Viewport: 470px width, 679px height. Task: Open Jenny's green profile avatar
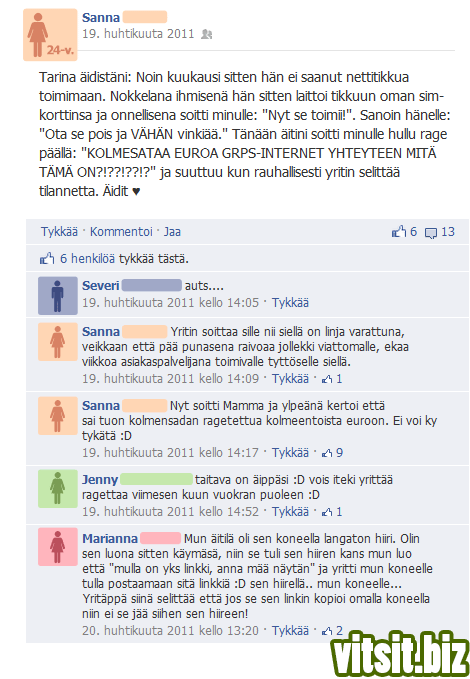58,488
